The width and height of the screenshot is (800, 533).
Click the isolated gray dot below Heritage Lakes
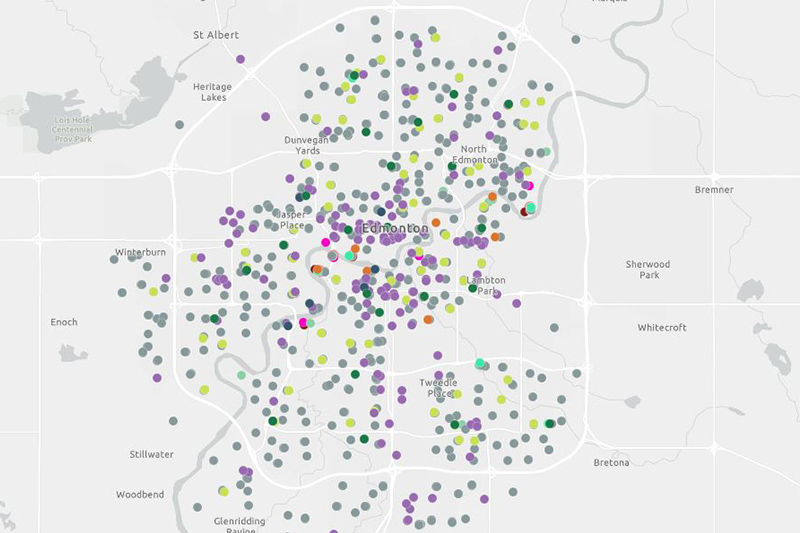click(179, 125)
